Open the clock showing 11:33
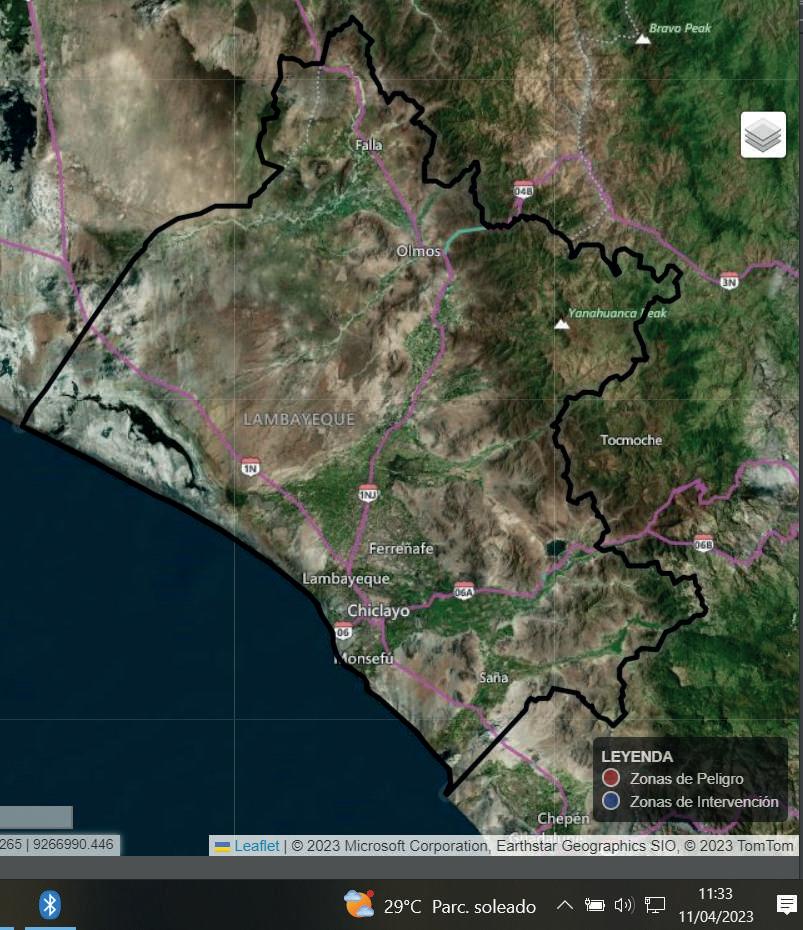Viewport: 803px width, 930px height. (x=715, y=905)
